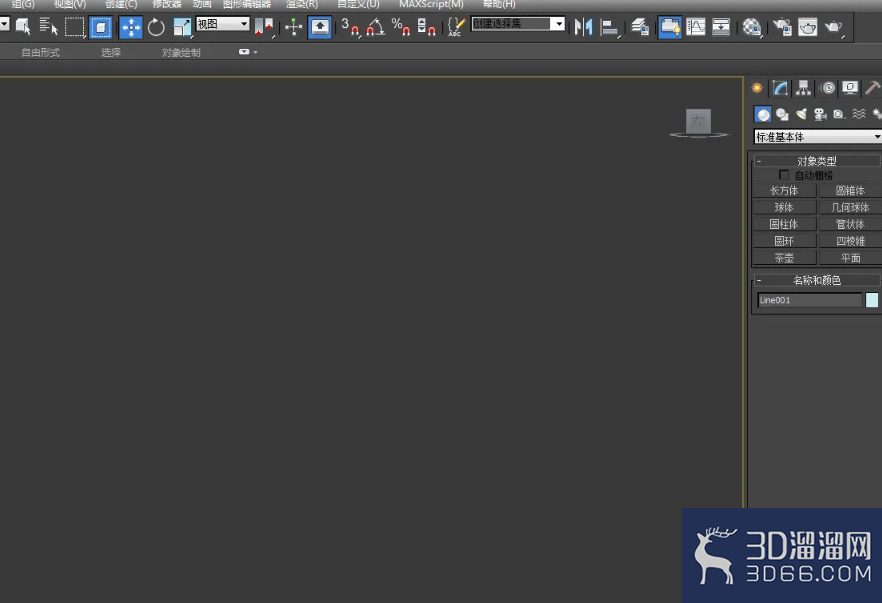Activate the Select and Scale tool
This screenshot has height=603, width=882.
(182, 27)
